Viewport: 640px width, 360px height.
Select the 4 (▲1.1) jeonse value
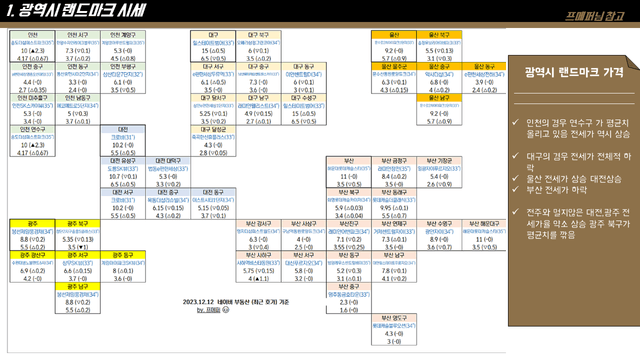click(258, 279)
